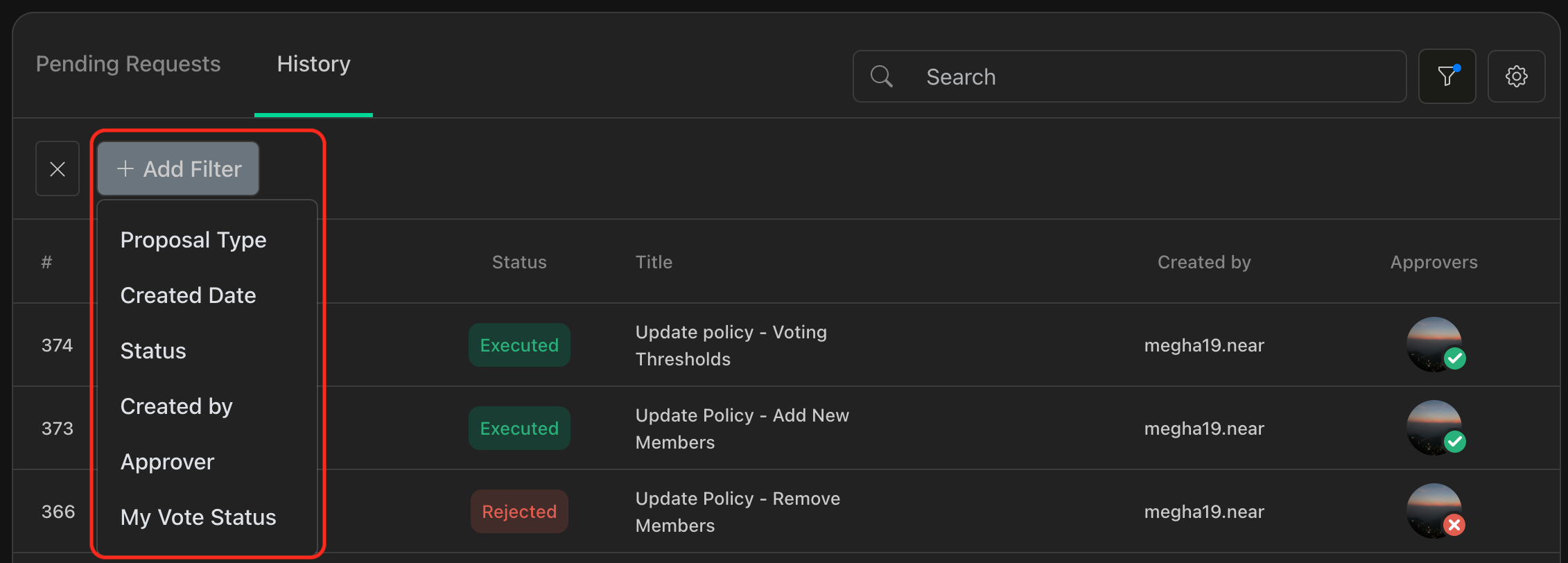Select My Vote Status from the filter dropdown

pos(198,517)
